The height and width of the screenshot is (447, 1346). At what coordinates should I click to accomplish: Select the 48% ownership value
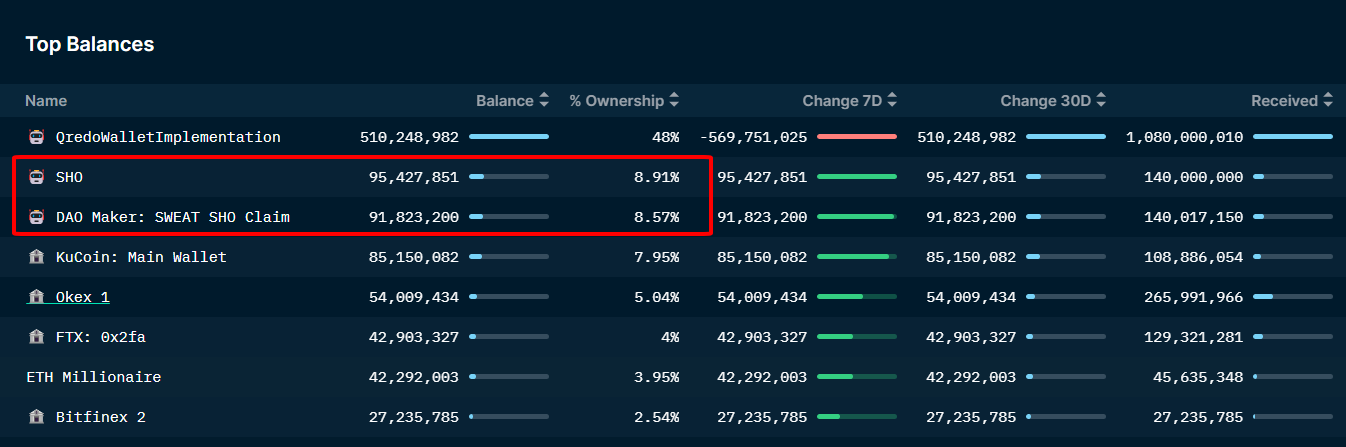(667, 137)
